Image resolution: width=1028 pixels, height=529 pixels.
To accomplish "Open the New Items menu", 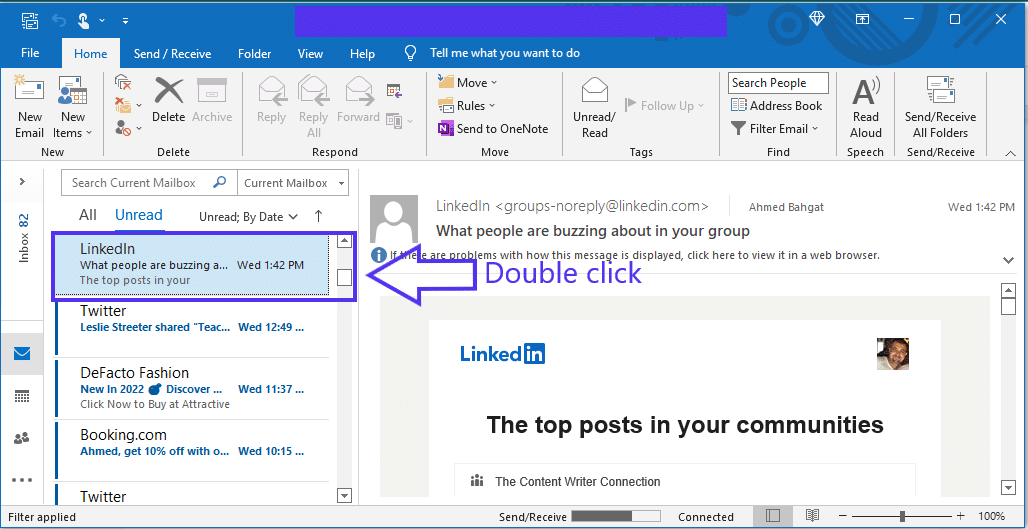I will pos(73,108).
